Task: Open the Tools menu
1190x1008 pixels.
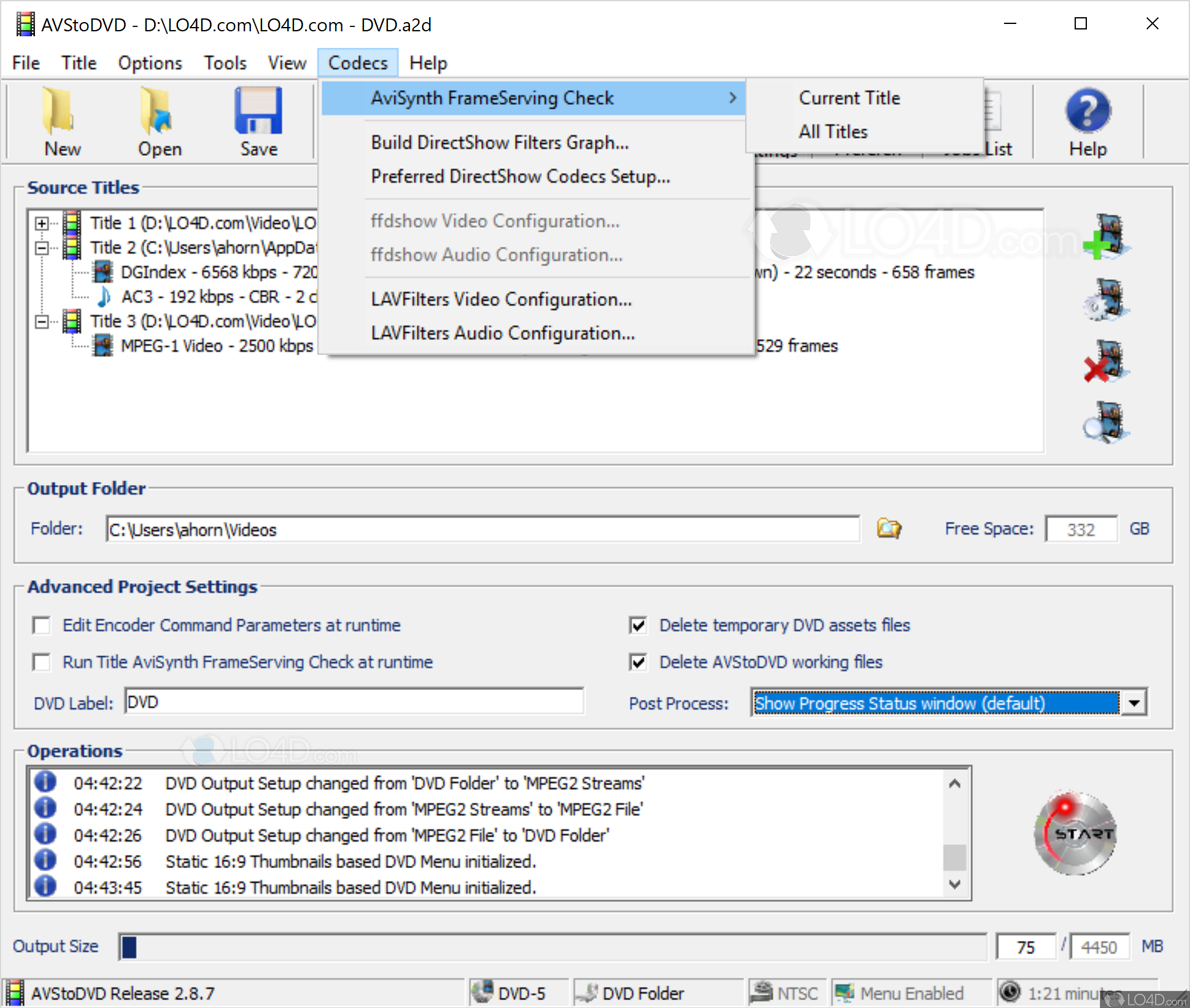Action: click(x=225, y=63)
